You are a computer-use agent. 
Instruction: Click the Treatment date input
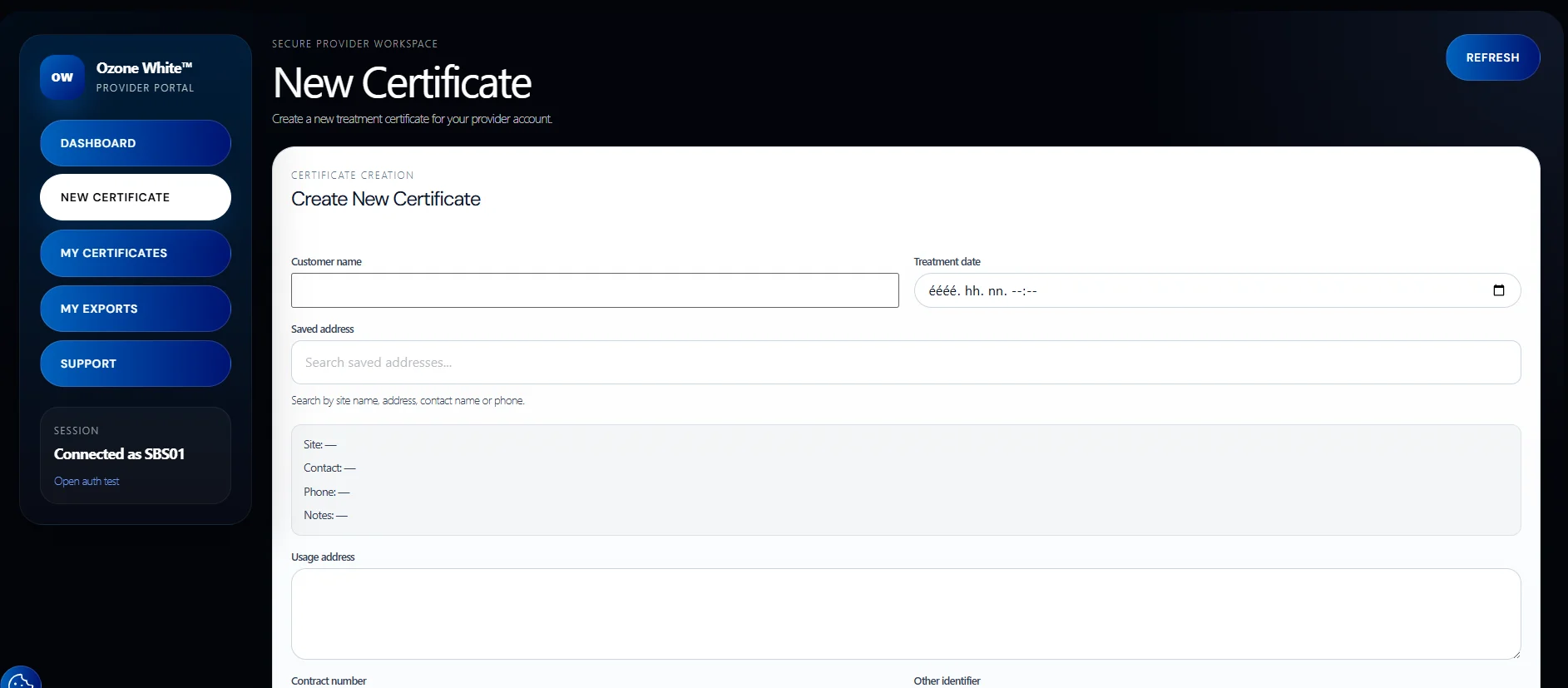tap(1217, 290)
